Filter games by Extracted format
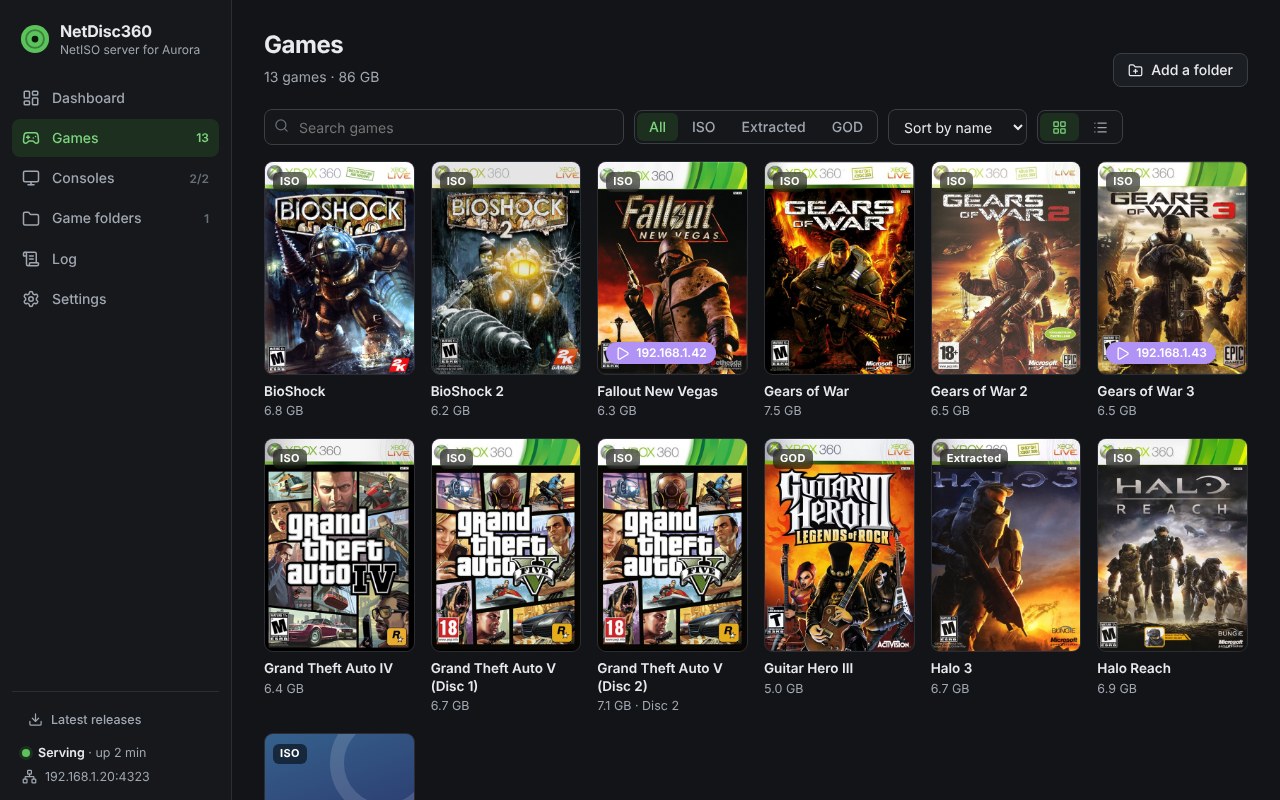Image resolution: width=1280 pixels, height=800 pixels. click(x=773, y=127)
